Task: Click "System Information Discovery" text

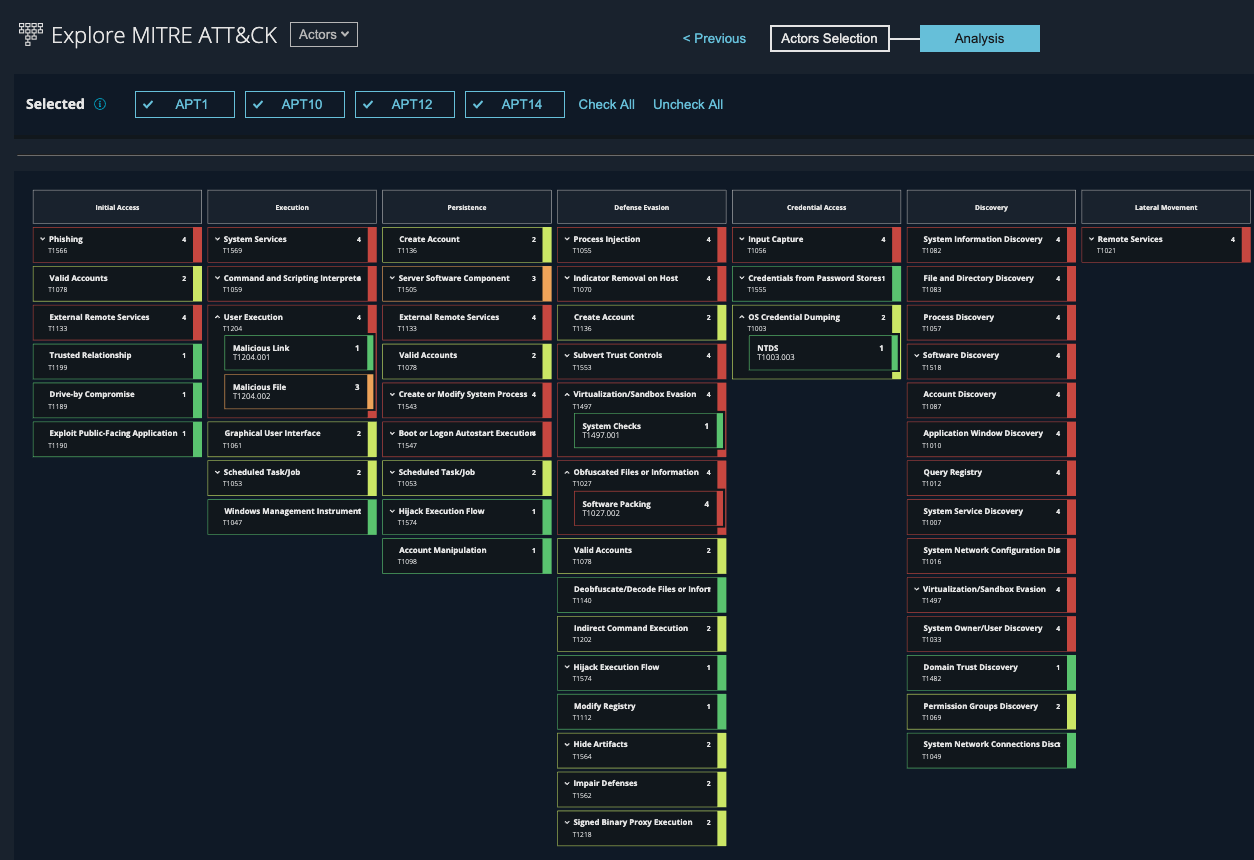Action: 982,239
